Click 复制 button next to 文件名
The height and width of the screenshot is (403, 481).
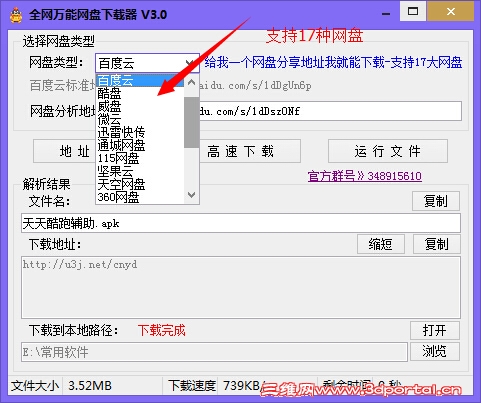click(436, 201)
